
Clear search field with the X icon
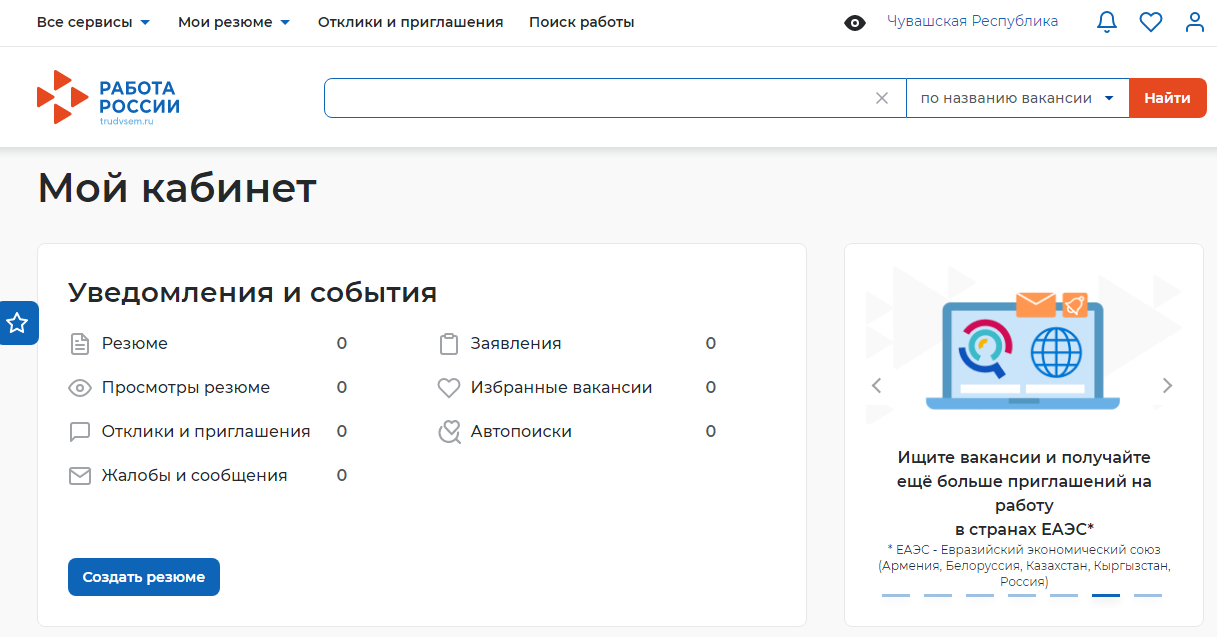click(882, 98)
